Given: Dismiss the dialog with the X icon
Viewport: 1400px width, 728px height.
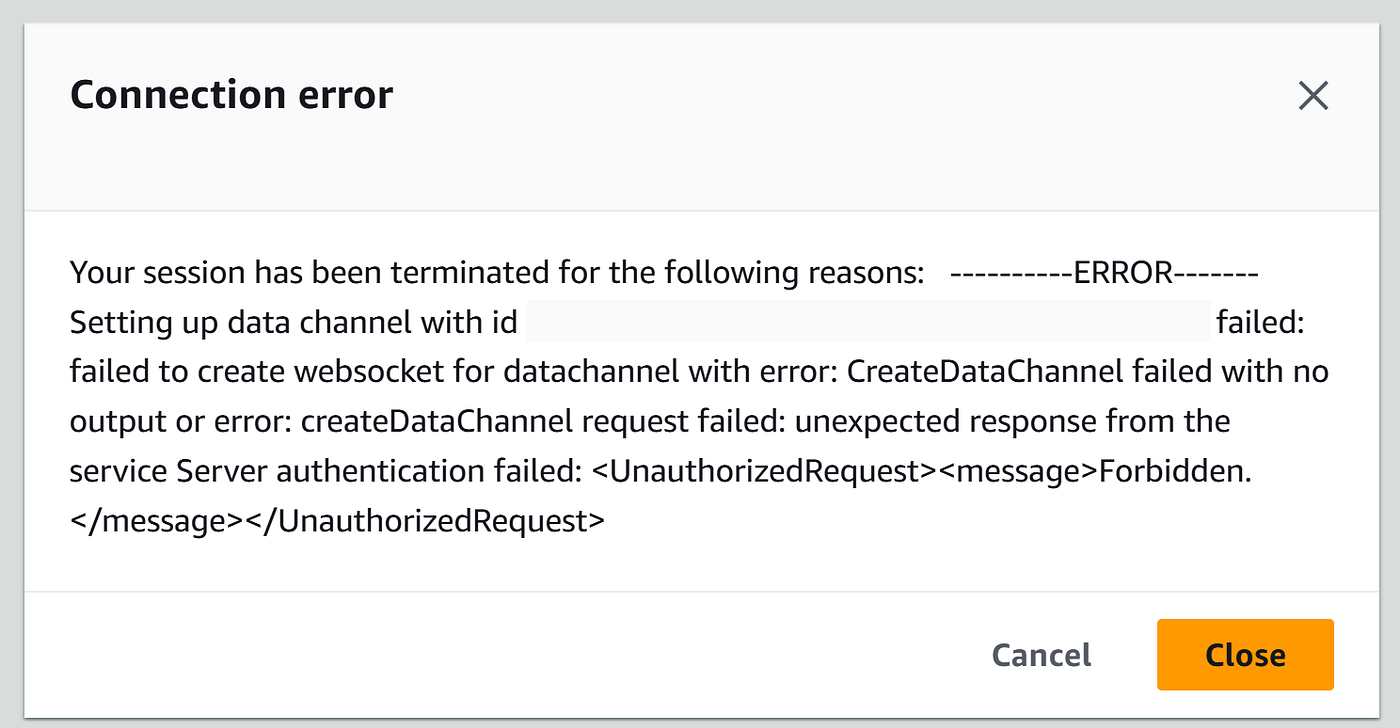Looking at the screenshot, I should pyautogui.click(x=1313, y=96).
